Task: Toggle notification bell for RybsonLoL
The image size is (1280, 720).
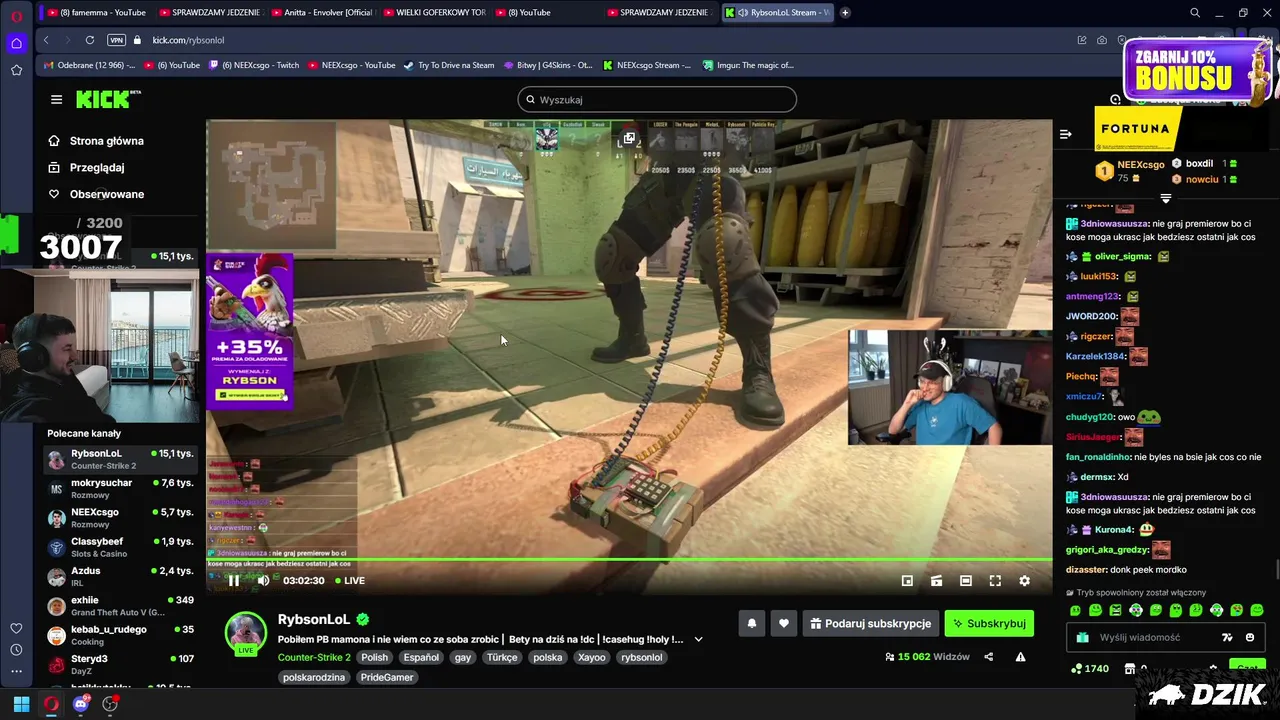Action: tap(752, 623)
